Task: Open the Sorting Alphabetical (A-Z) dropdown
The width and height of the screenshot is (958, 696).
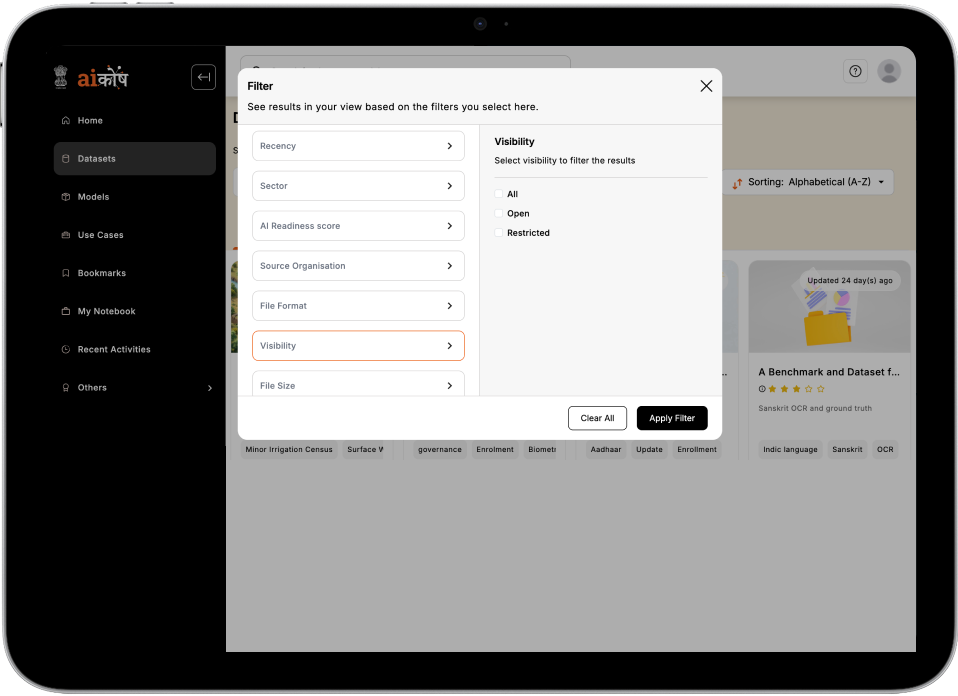Action: [808, 182]
